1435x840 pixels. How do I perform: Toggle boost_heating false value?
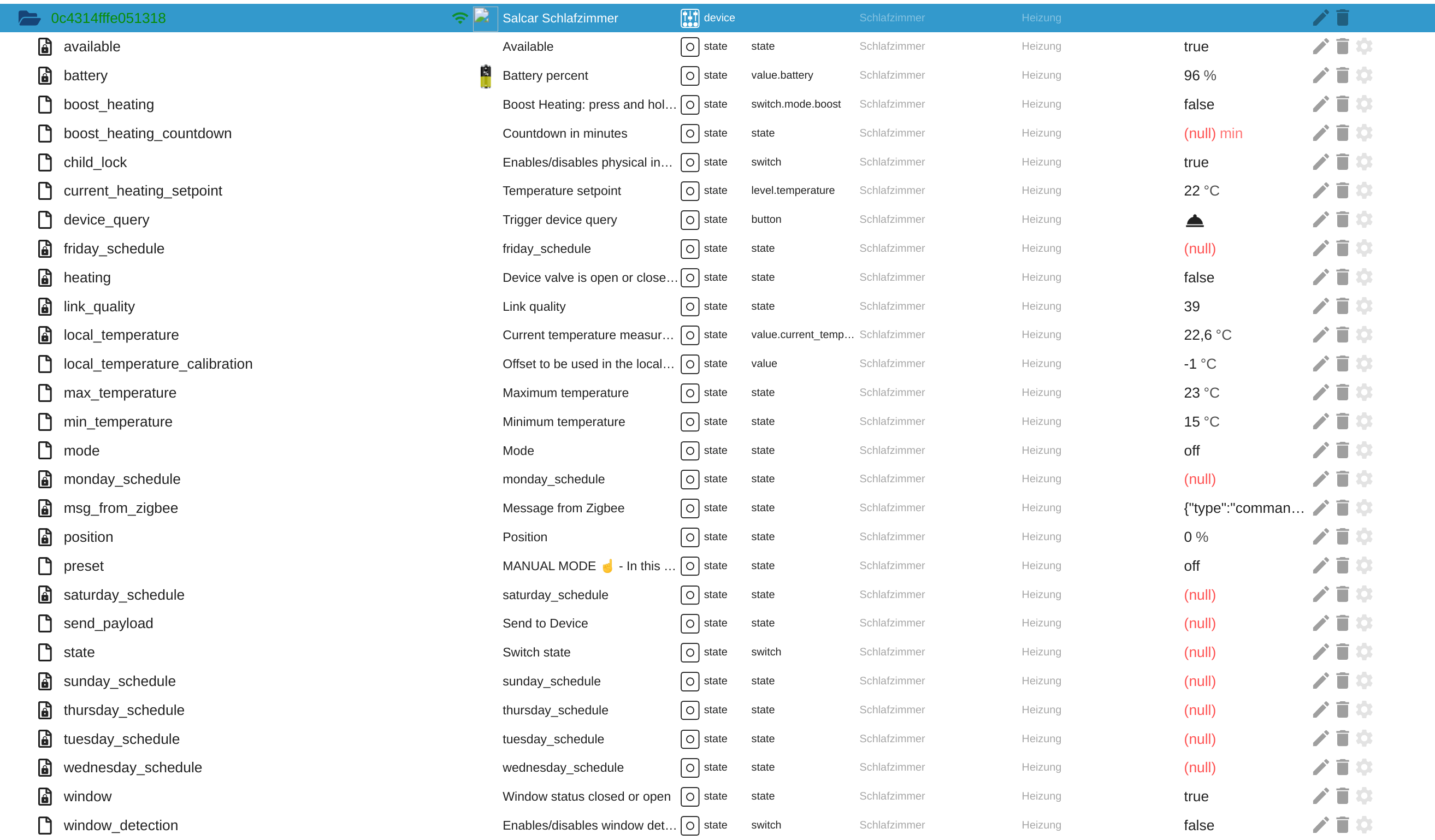[x=1198, y=104]
